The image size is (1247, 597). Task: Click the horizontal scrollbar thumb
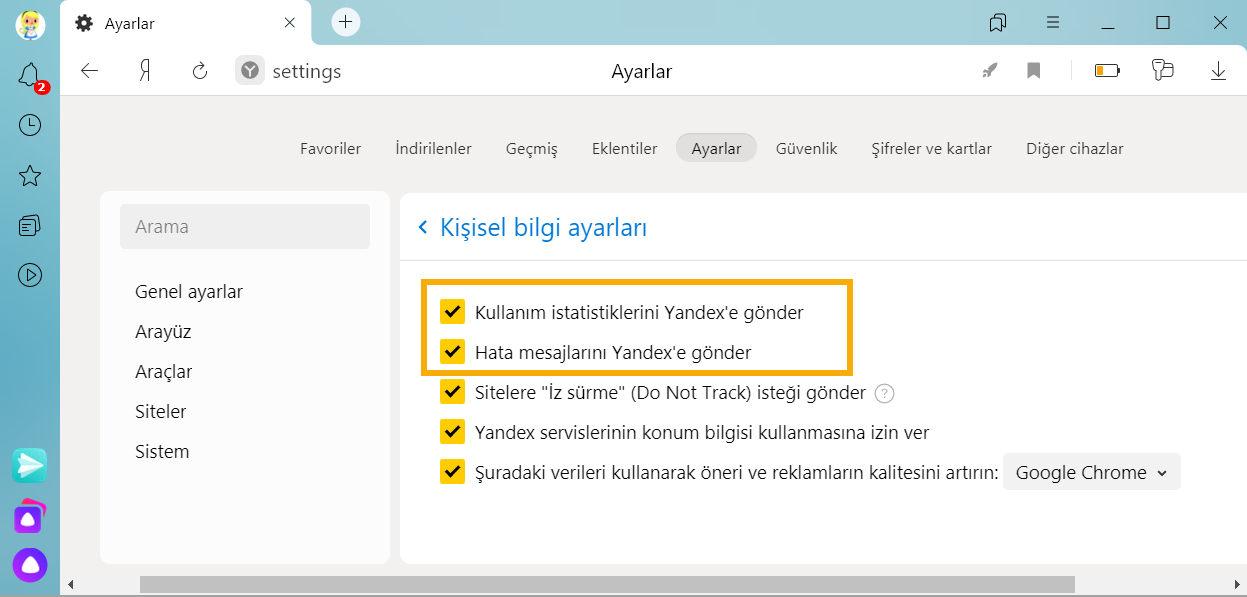[607, 584]
